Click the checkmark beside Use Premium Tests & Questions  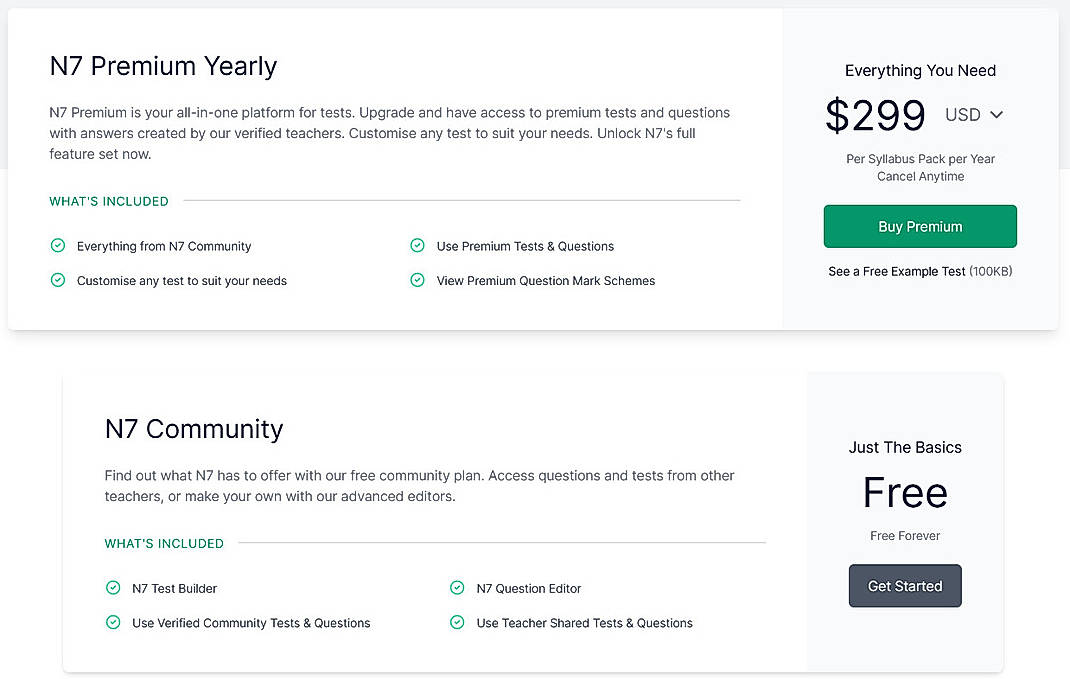click(417, 245)
